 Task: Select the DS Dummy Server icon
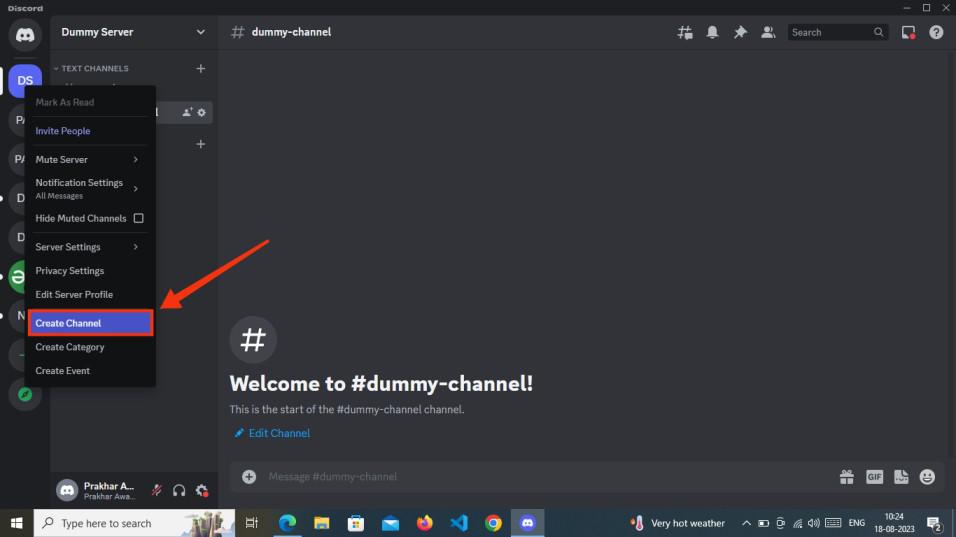click(x=25, y=80)
